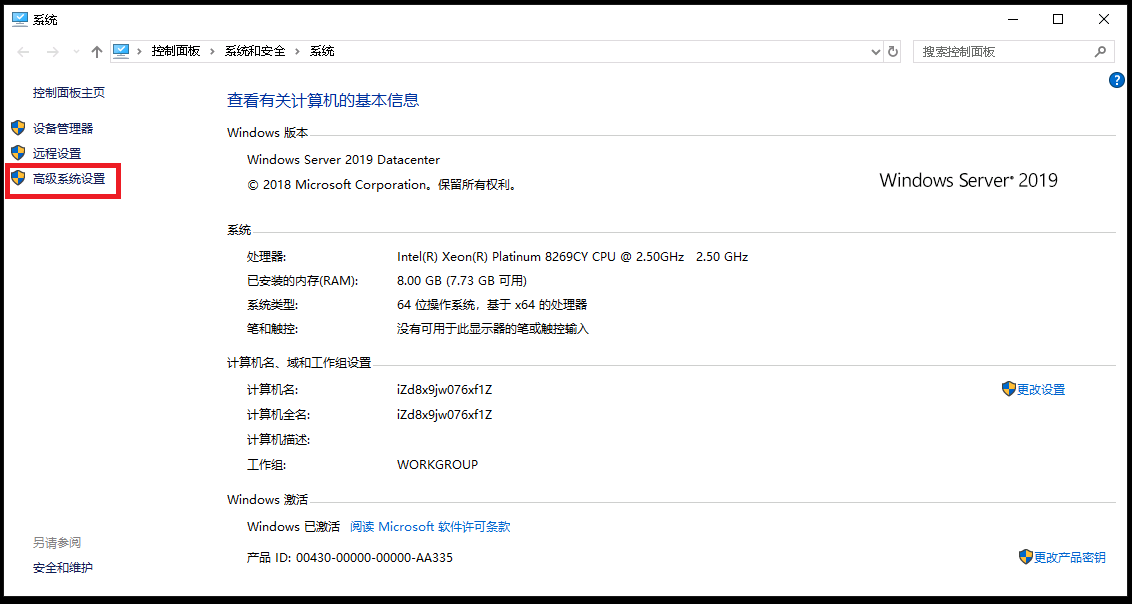Click the shield icon beside 远程设置

pos(18,153)
